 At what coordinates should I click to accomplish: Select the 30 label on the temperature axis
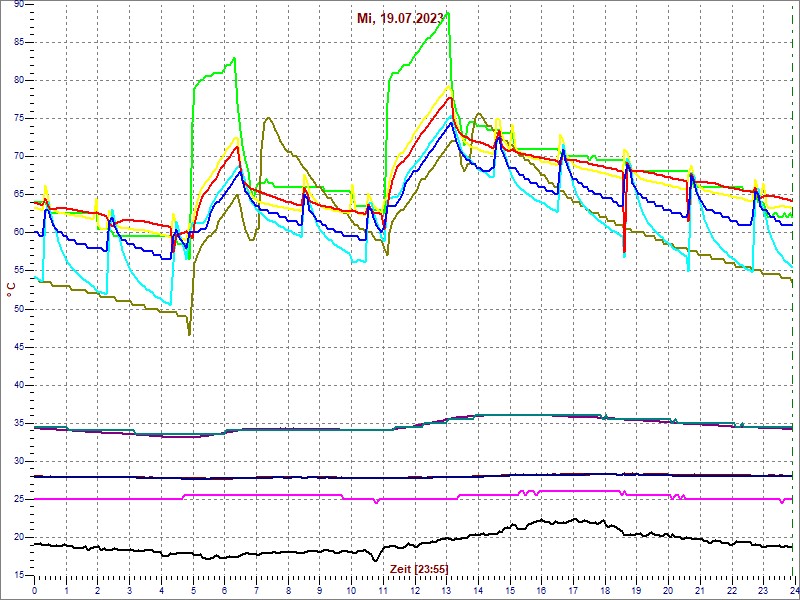(18, 461)
